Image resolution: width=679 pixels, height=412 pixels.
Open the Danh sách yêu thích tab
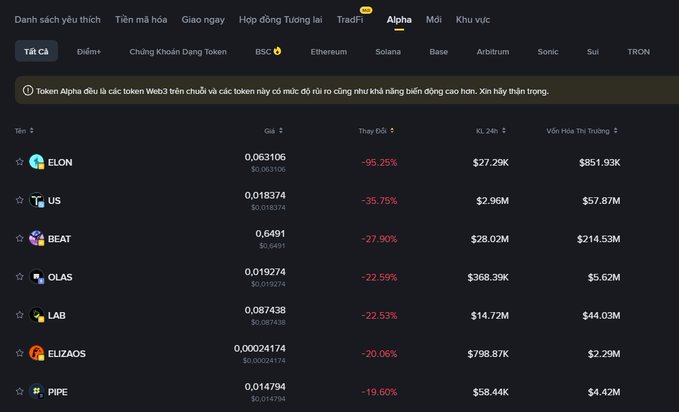[58, 19]
